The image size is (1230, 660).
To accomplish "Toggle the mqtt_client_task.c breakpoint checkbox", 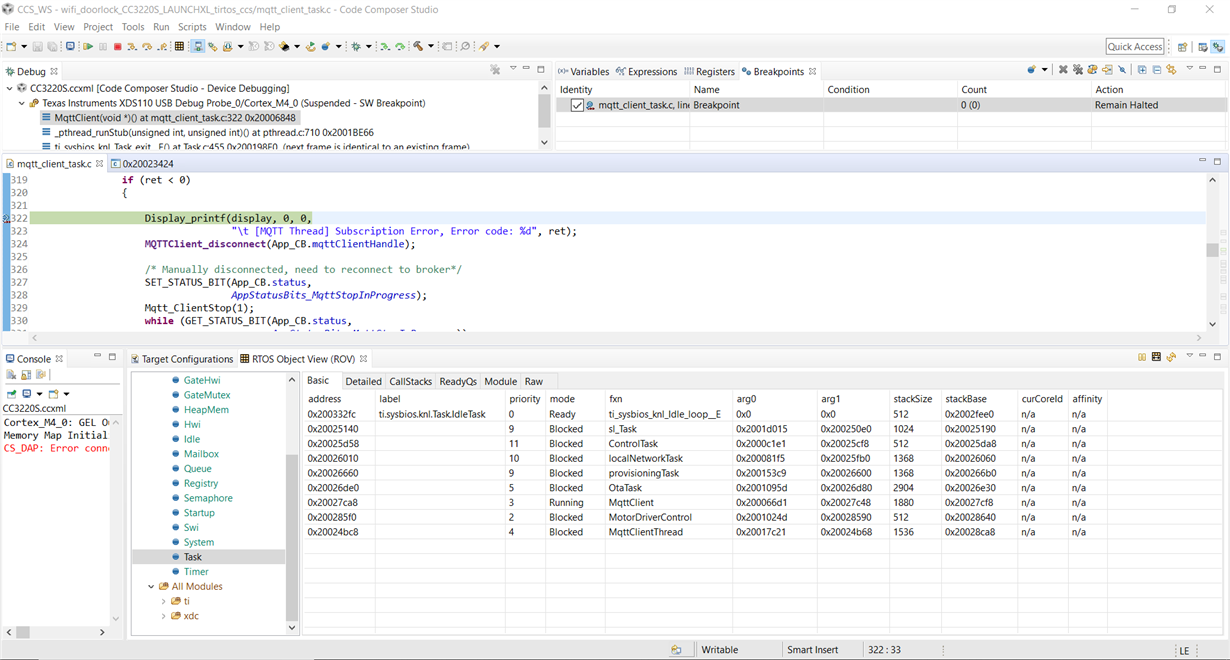I will coord(577,105).
